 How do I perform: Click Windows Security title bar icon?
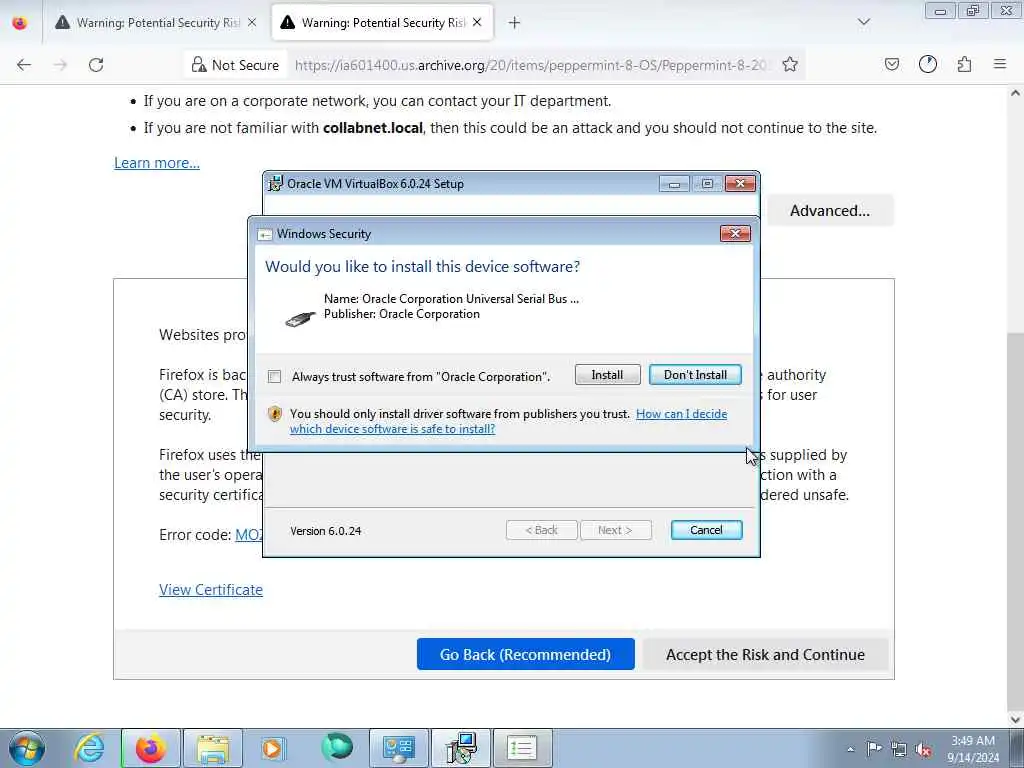pyautogui.click(x=264, y=234)
